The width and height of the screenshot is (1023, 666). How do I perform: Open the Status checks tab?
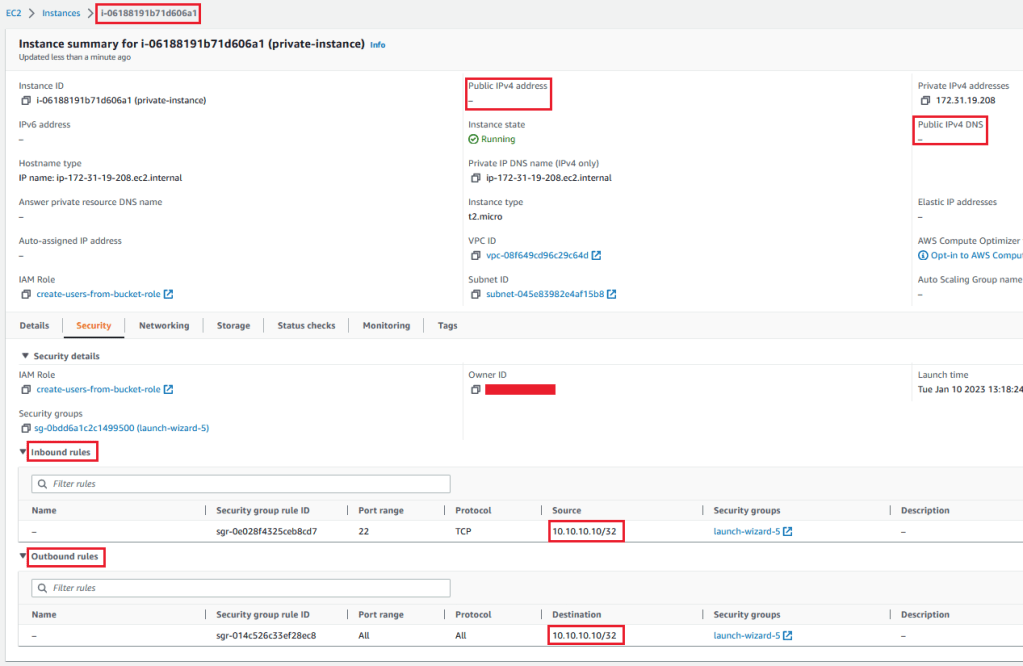pyautogui.click(x=306, y=326)
